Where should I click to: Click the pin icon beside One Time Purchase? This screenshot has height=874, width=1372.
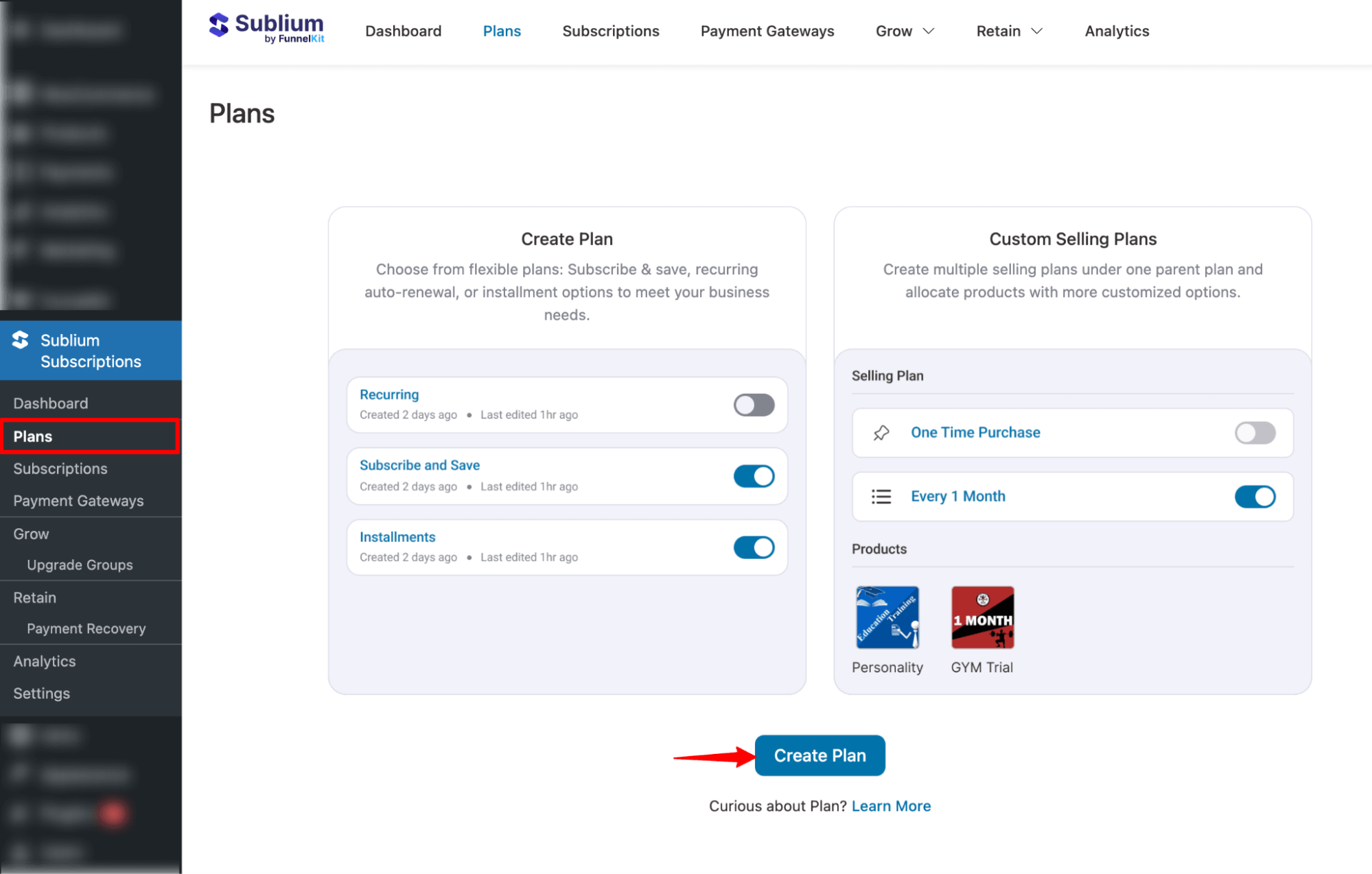pos(881,433)
